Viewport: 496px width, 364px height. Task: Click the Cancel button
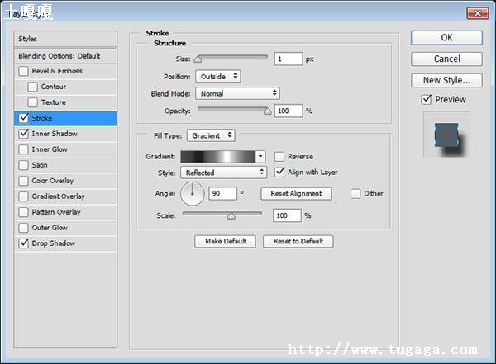447,59
